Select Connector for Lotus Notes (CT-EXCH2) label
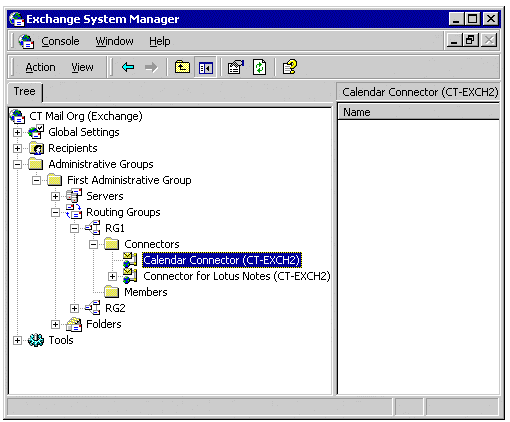510x422 pixels. pyautogui.click(x=237, y=276)
